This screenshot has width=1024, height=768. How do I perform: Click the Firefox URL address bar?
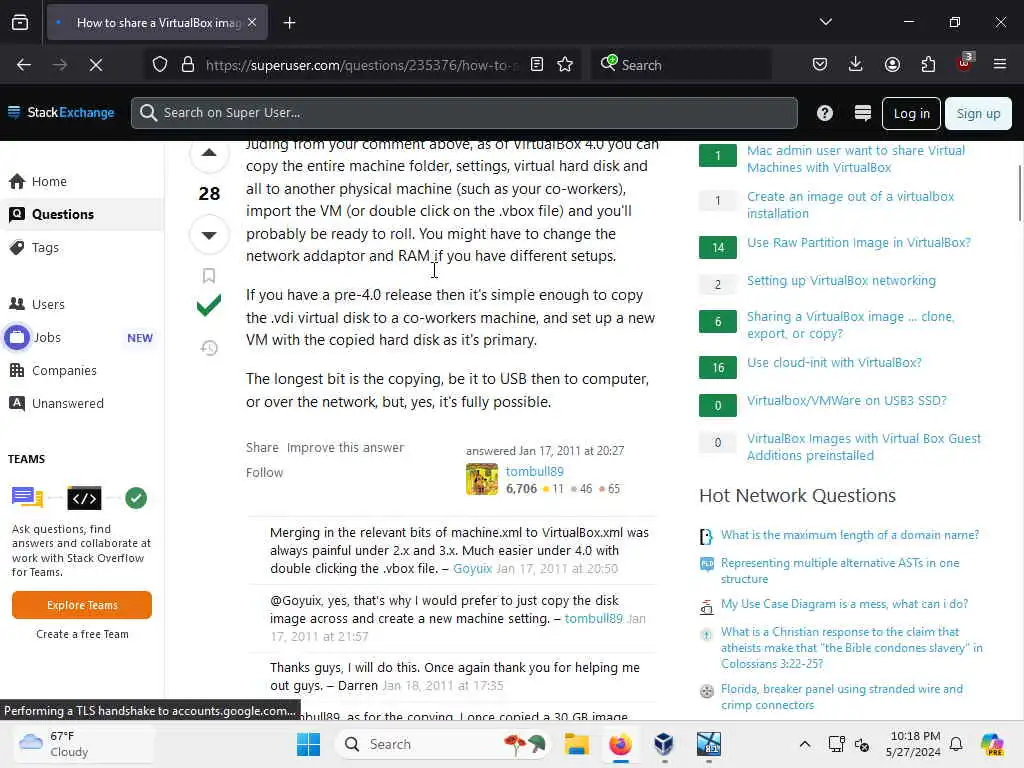360,65
